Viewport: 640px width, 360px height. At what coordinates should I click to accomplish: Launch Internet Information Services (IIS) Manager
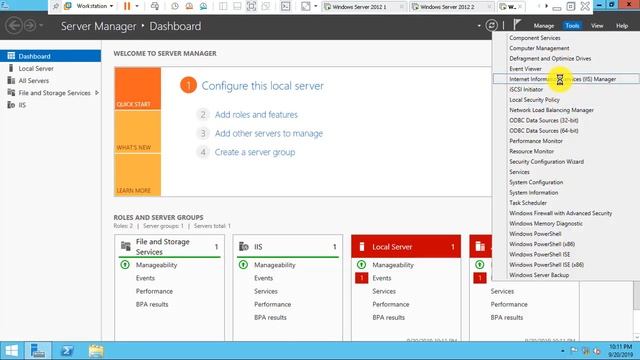(566, 79)
